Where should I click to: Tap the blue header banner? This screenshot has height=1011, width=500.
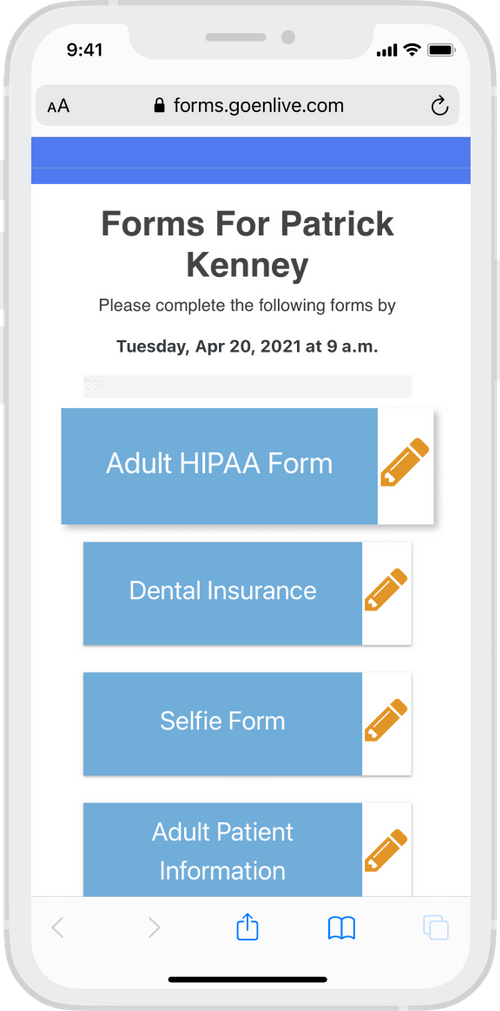[x=250, y=160]
